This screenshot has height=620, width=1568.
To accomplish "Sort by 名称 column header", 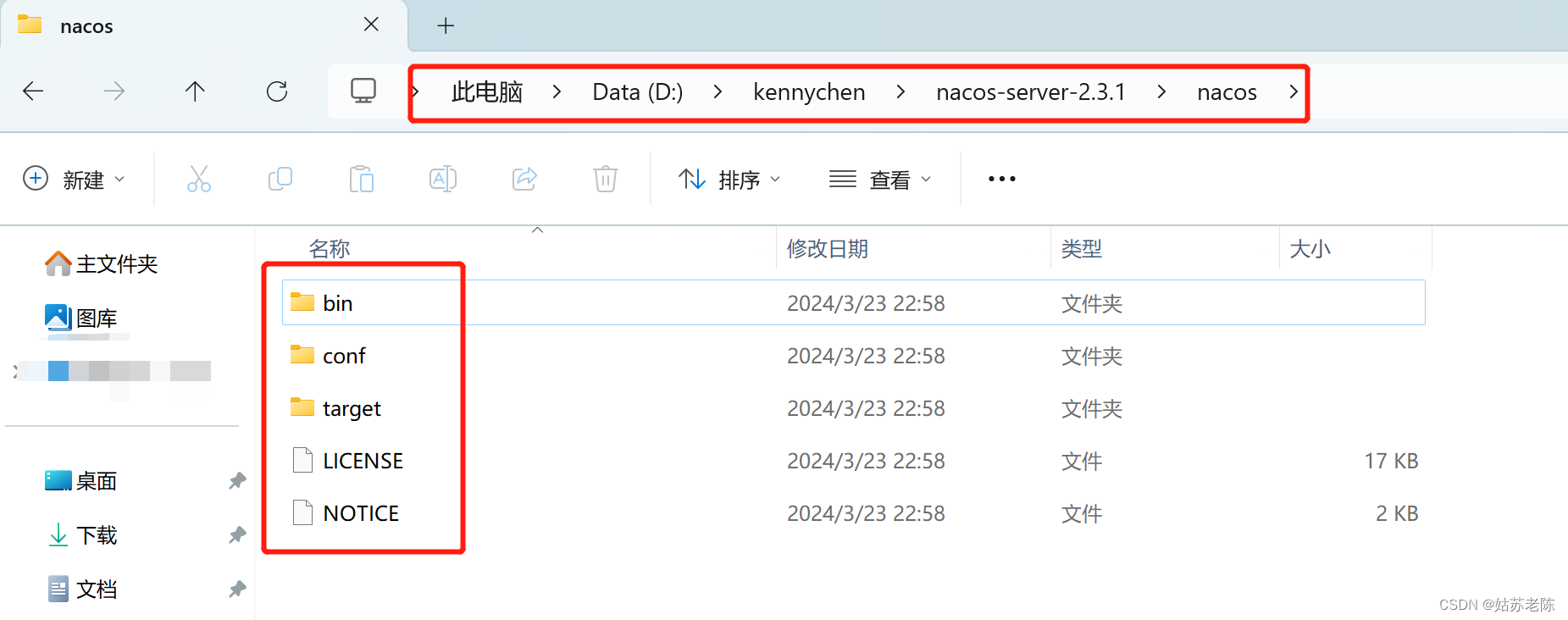I will (330, 248).
